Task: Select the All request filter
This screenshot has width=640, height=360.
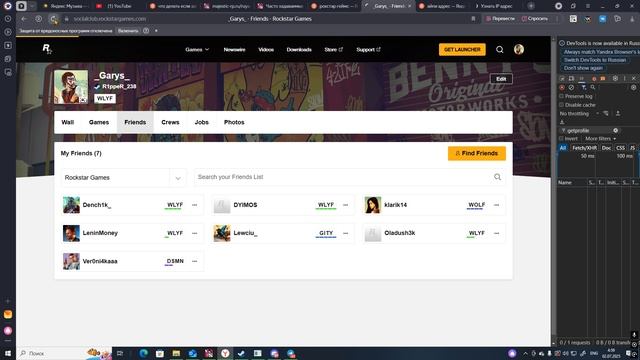Action: click(x=563, y=148)
